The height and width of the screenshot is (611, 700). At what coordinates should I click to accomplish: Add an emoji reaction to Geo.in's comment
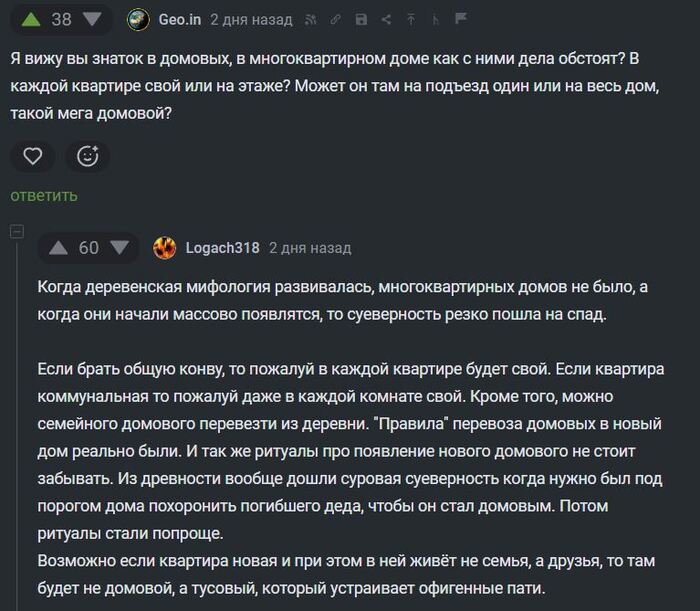click(88, 156)
